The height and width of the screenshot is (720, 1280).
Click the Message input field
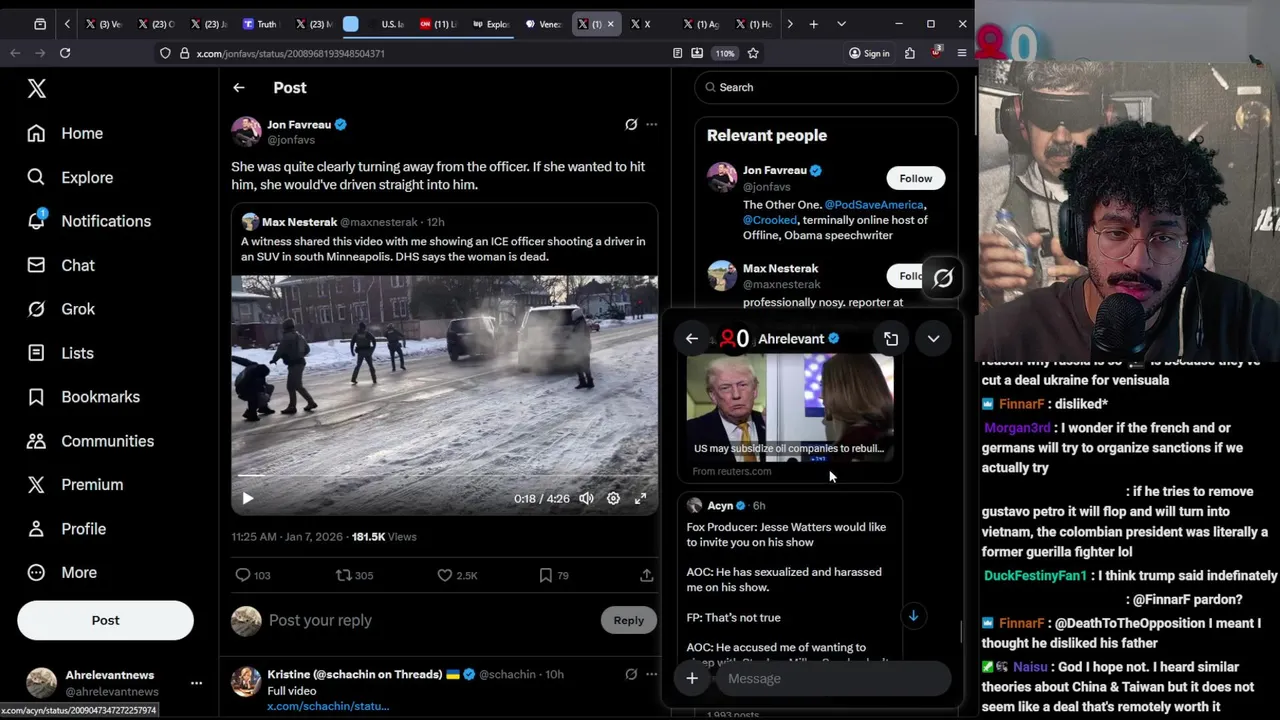coord(832,679)
